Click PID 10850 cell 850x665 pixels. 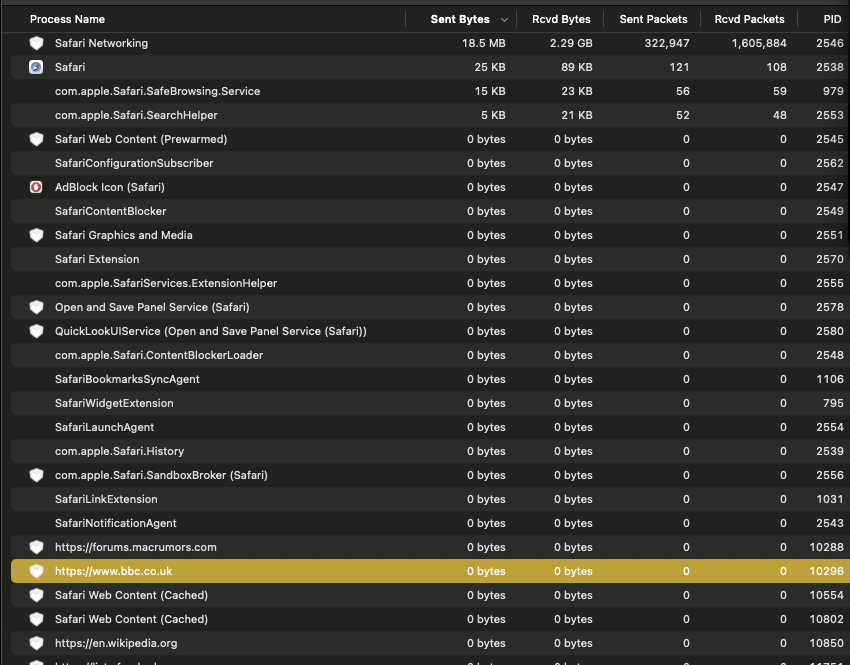826,643
